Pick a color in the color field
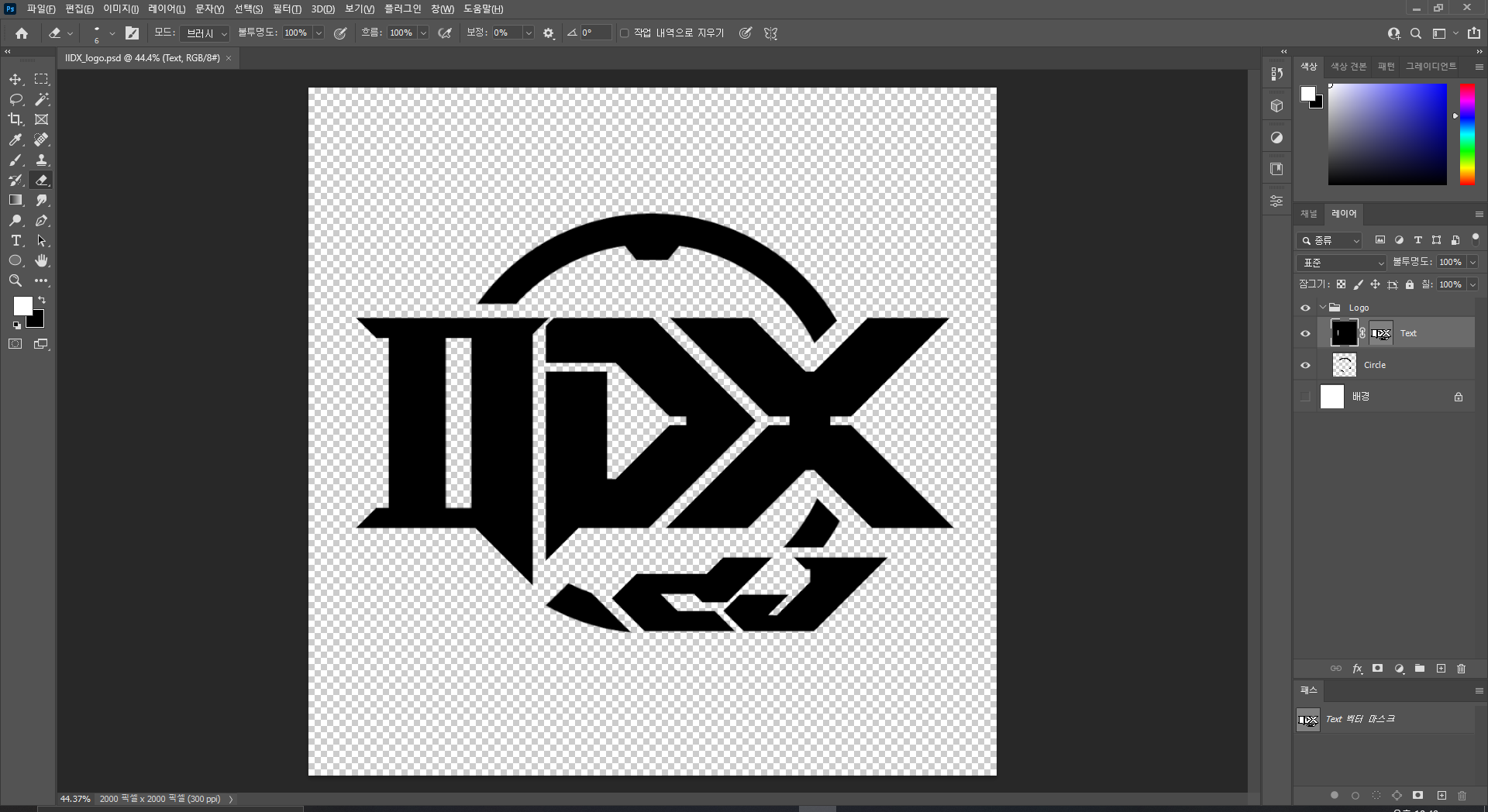 (x=1387, y=135)
